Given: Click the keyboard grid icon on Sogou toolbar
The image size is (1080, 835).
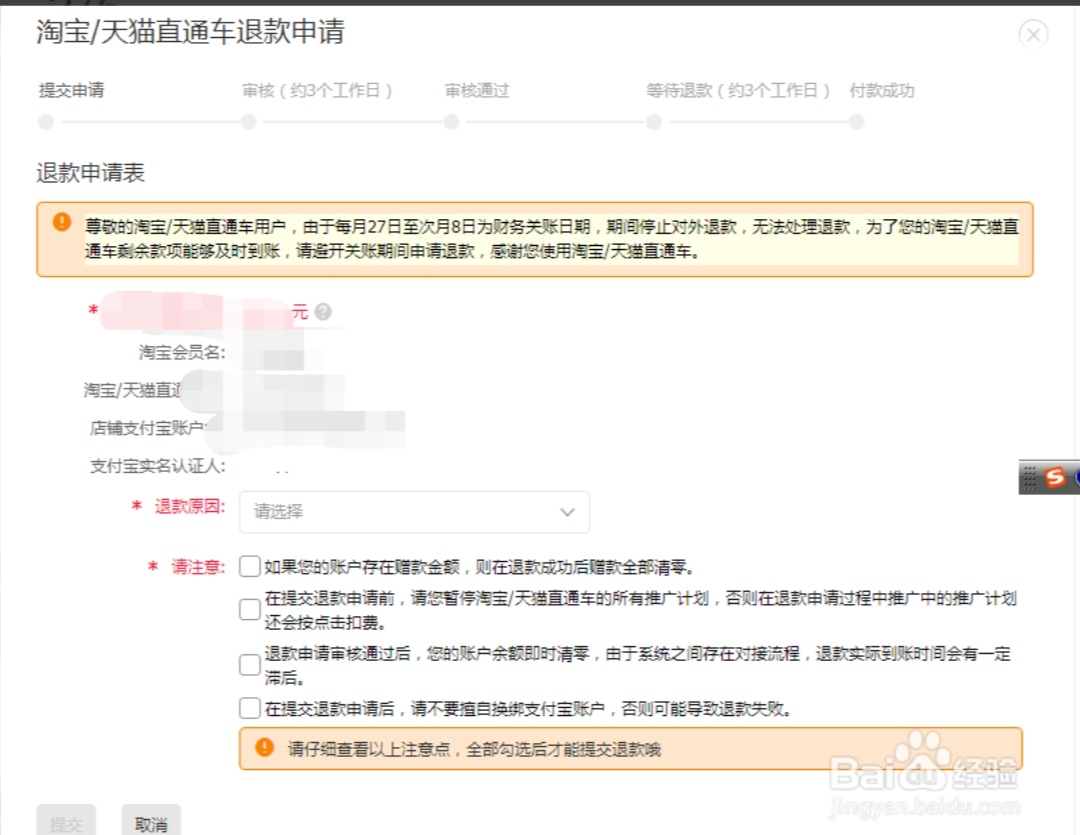Looking at the screenshot, I should tap(1032, 477).
